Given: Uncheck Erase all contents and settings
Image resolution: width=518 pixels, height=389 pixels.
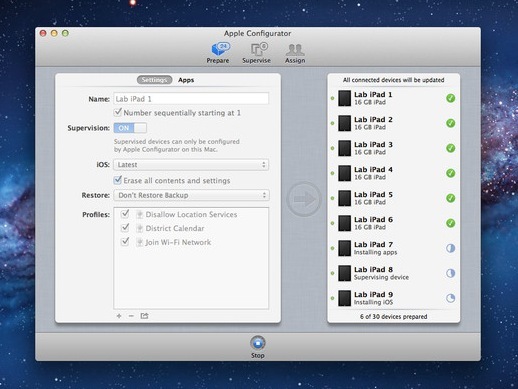Looking at the screenshot, I should 118,180.
